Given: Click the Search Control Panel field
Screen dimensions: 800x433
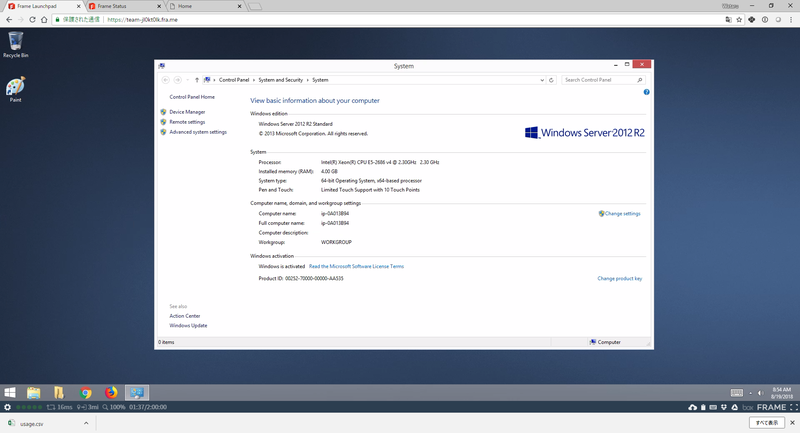Looking at the screenshot, I should tap(603, 80).
